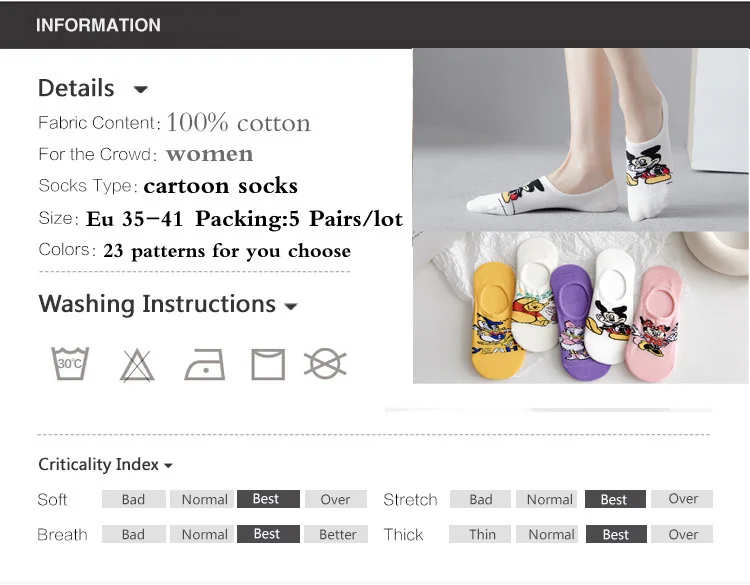Click the do-not-dry-clean crossed circle icon
Image resolution: width=750 pixels, height=585 pixels.
(x=325, y=364)
